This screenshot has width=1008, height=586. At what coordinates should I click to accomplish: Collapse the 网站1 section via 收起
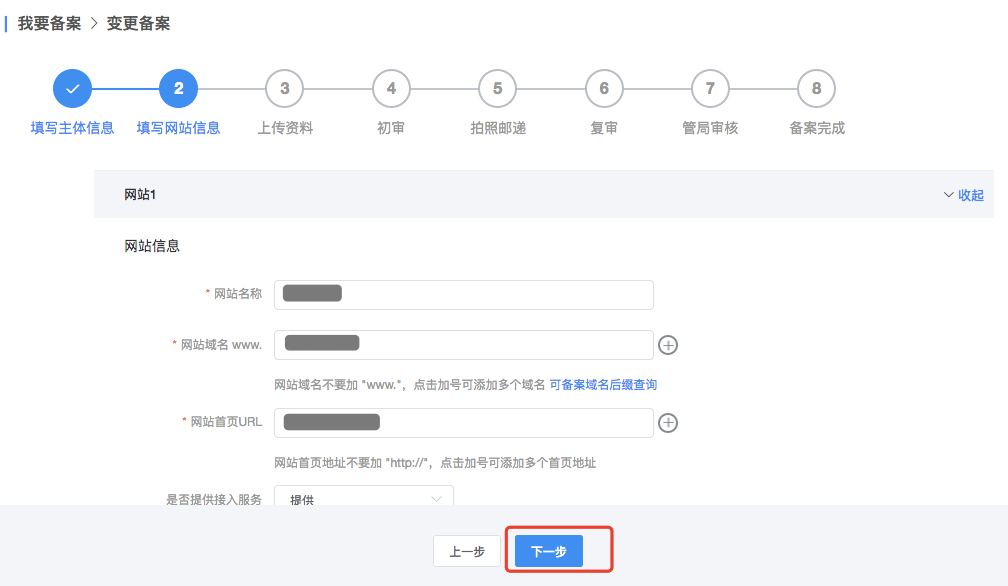pyautogui.click(x=964, y=195)
